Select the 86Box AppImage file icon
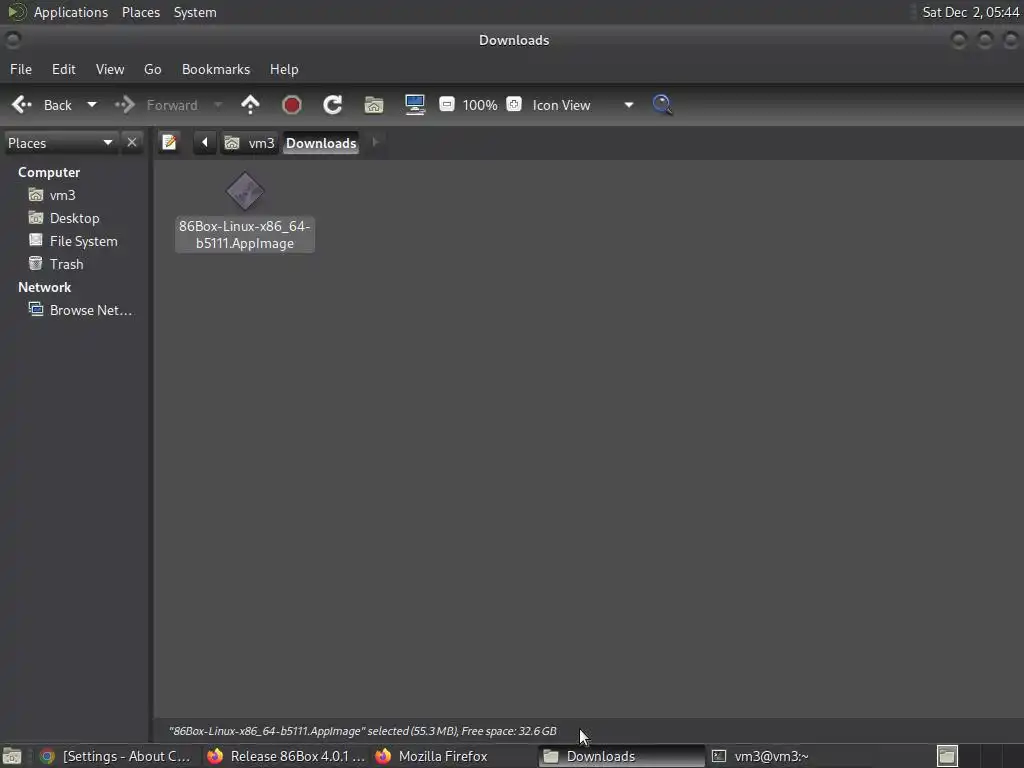The image size is (1024, 768). click(x=245, y=191)
